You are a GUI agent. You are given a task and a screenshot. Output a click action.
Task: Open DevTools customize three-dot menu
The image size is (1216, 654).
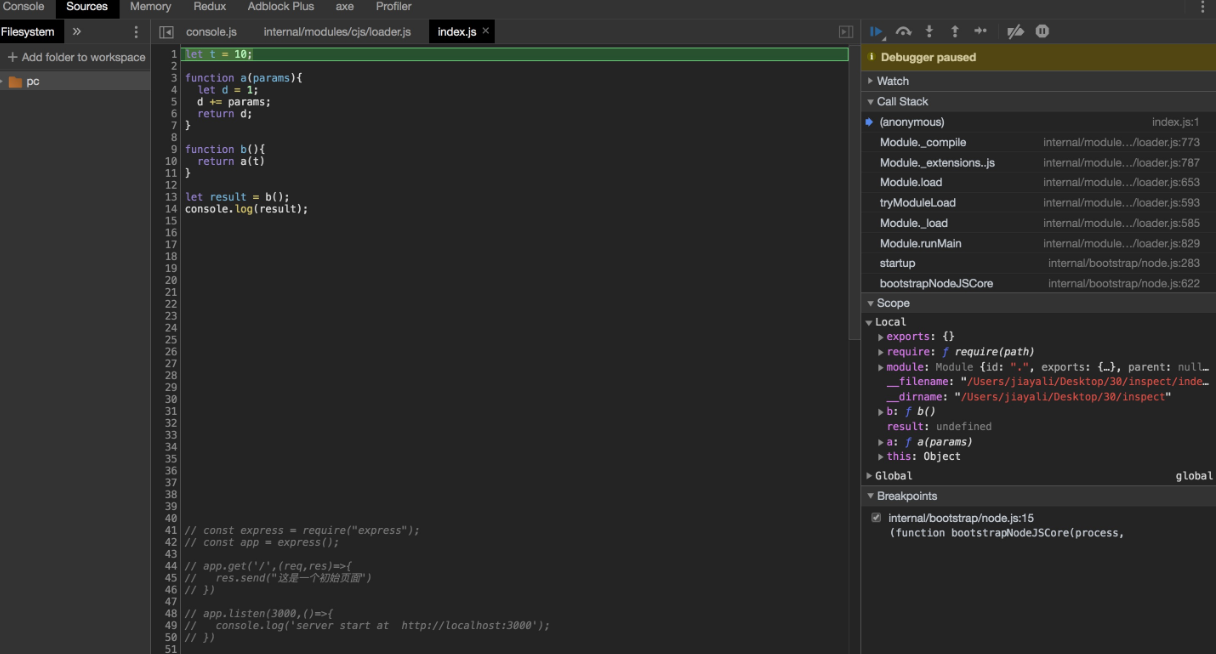(x=1202, y=7)
